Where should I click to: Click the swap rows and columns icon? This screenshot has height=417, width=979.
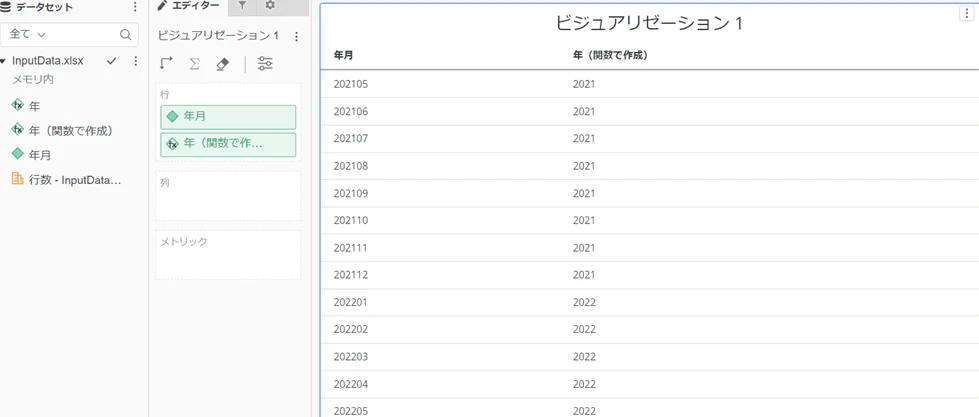click(167, 64)
